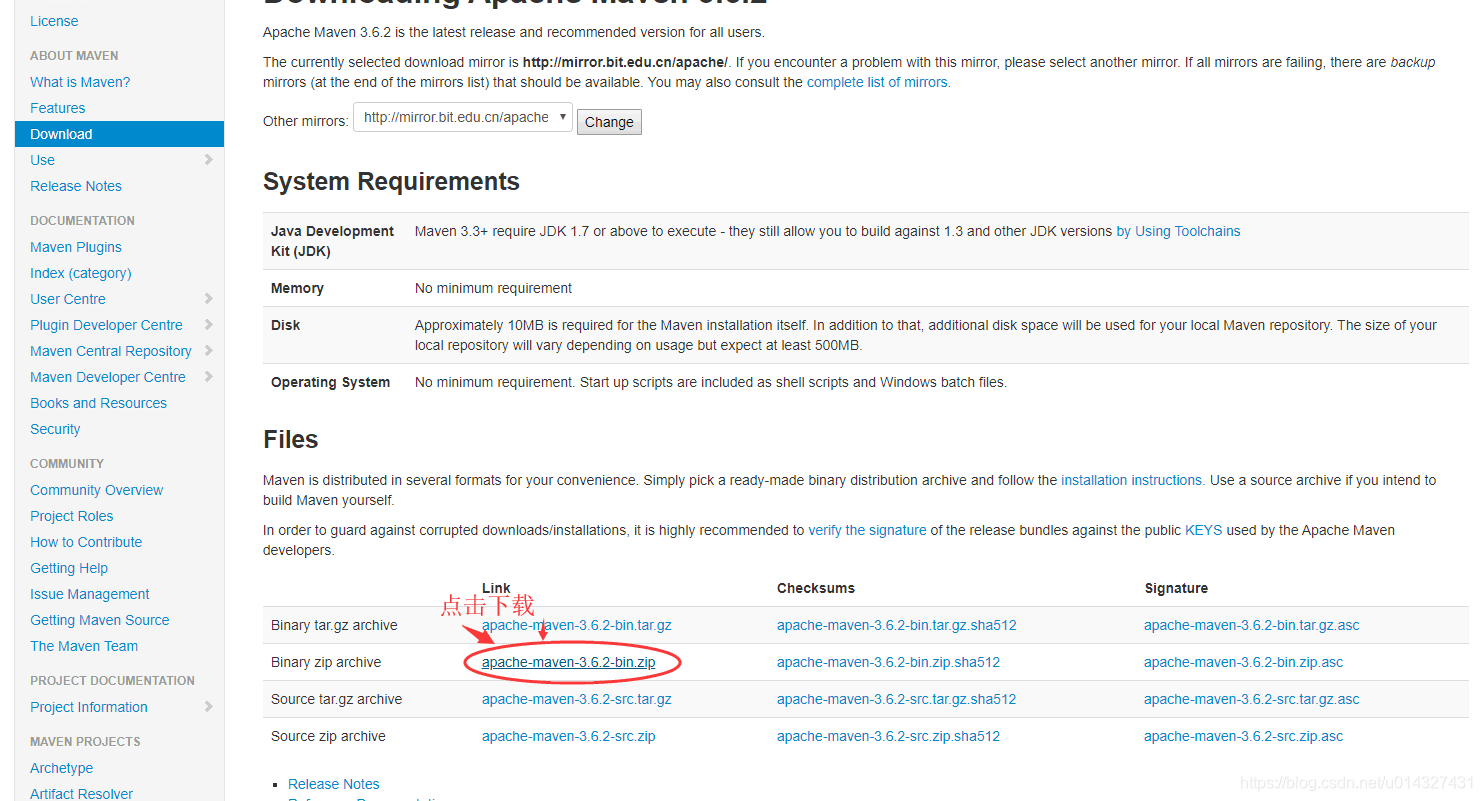Open Plugin Developer Centre
This screenshot has height=801, width=1482.
point(106,325)
